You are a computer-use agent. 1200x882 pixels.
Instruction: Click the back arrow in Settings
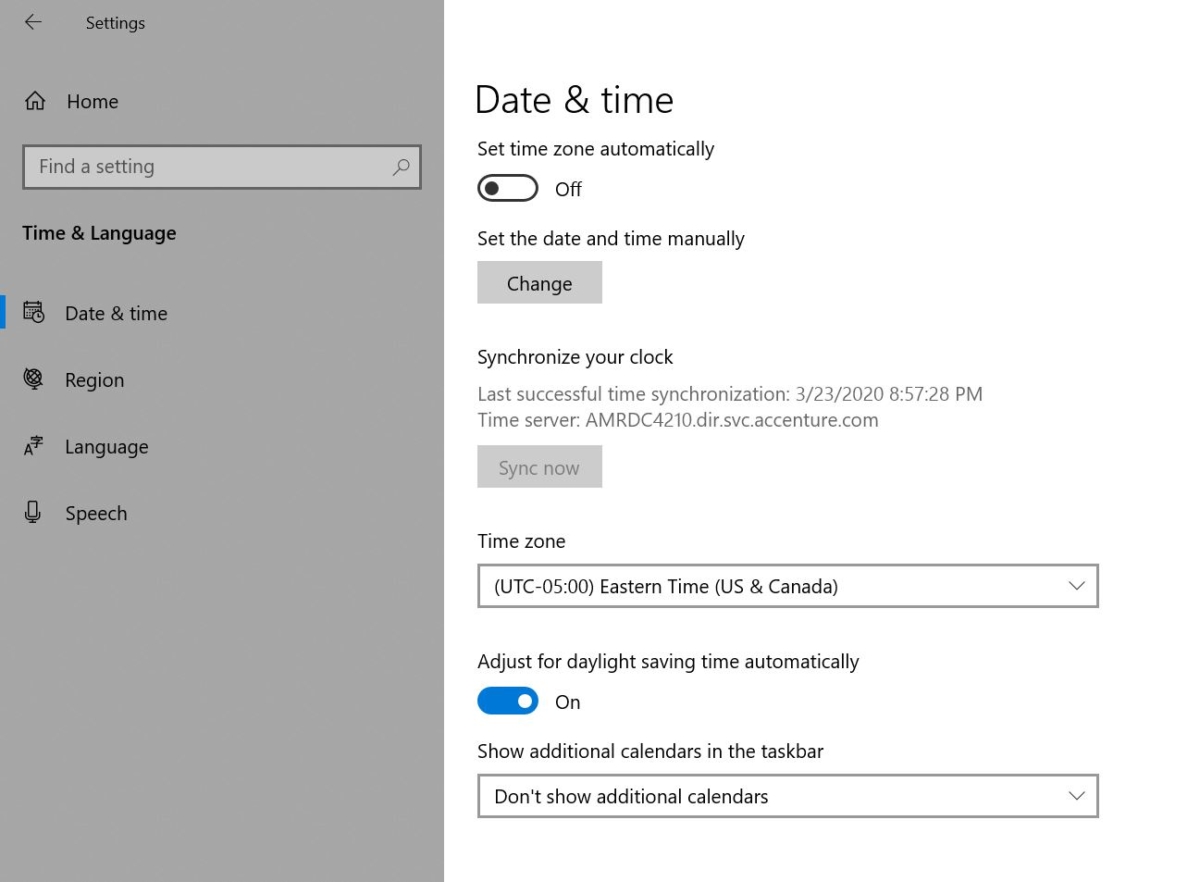(x=32, y=22)
